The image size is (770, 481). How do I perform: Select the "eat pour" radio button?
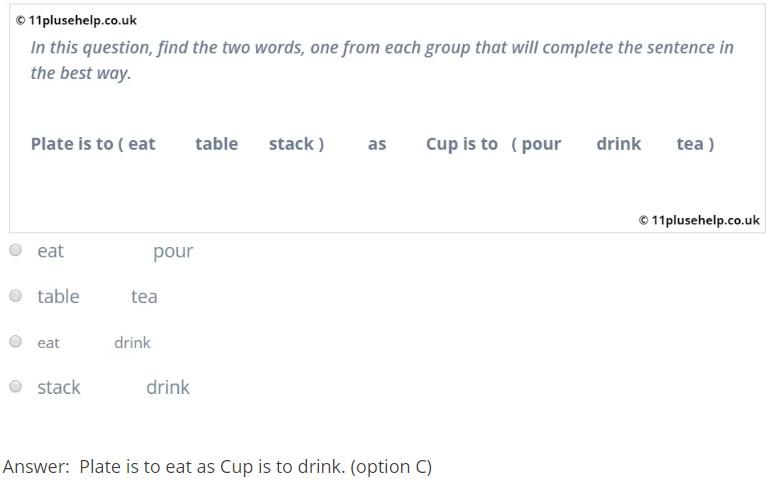pos(15,251)
